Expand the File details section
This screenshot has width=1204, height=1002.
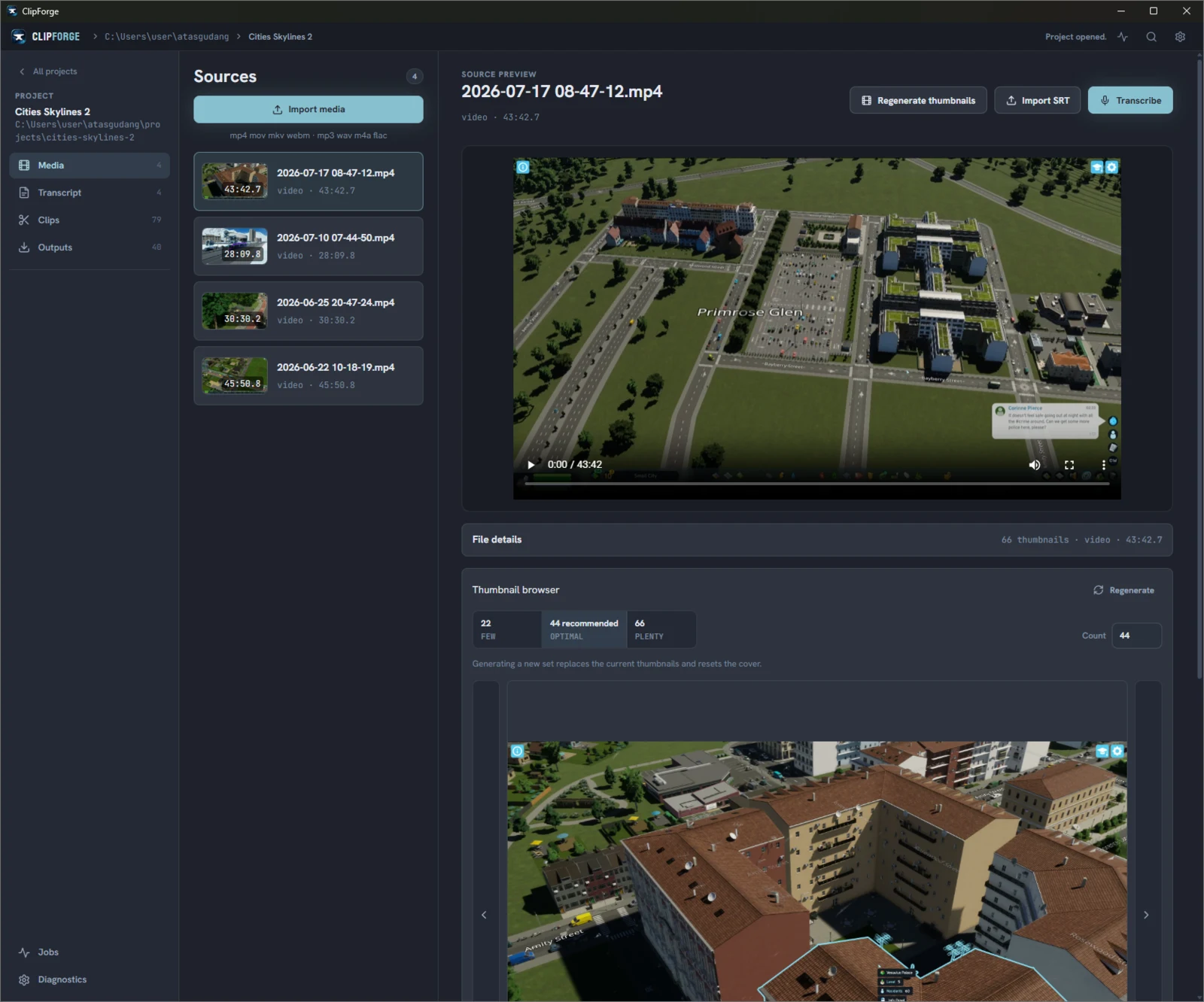coord(817,540)
